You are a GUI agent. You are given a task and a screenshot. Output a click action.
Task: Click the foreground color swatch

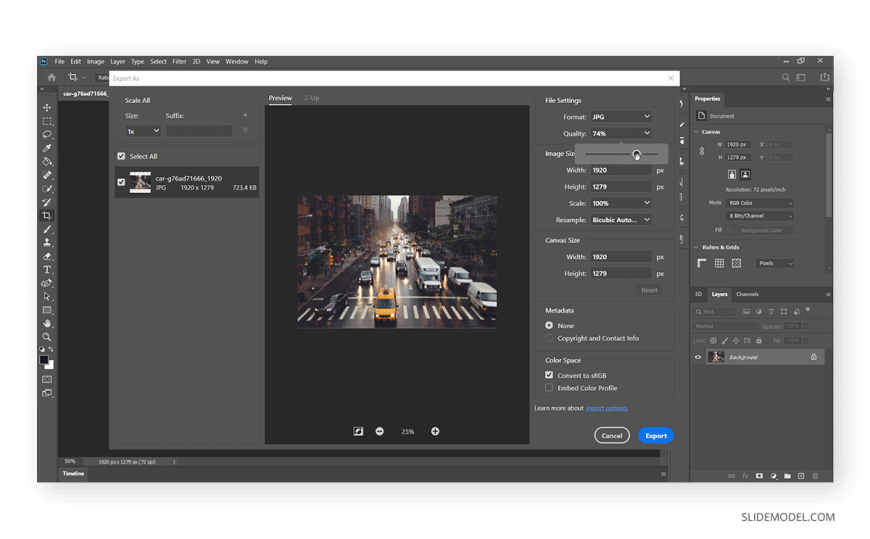44,360
